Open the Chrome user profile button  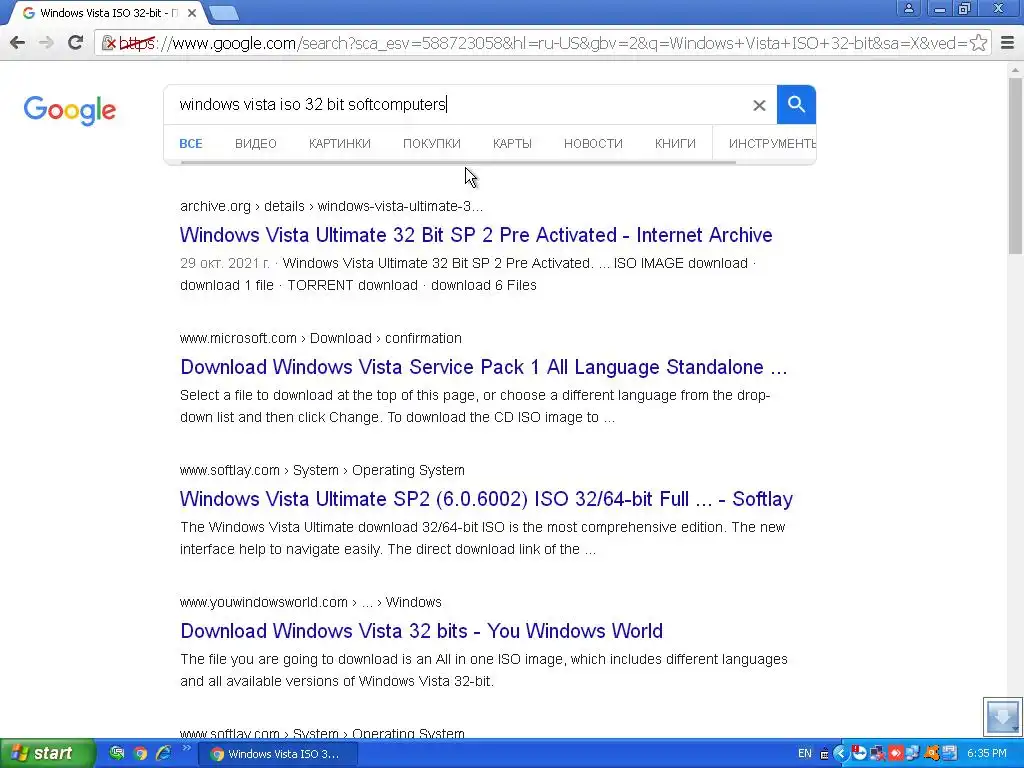point(908,8)
